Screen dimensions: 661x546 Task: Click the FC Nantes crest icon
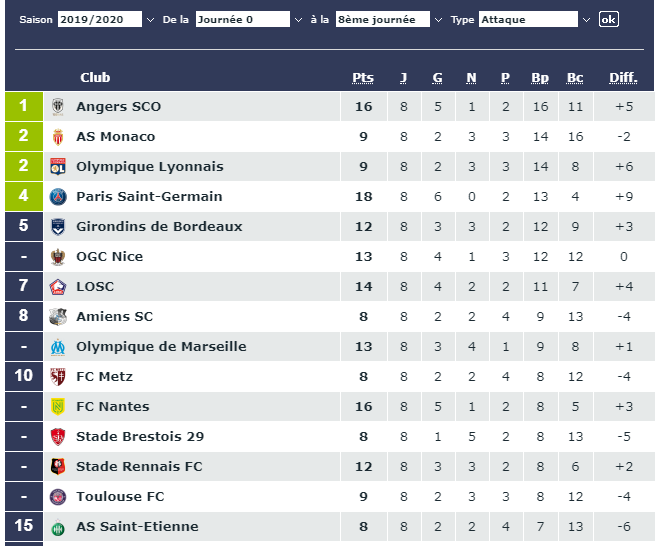click(58, 407)
